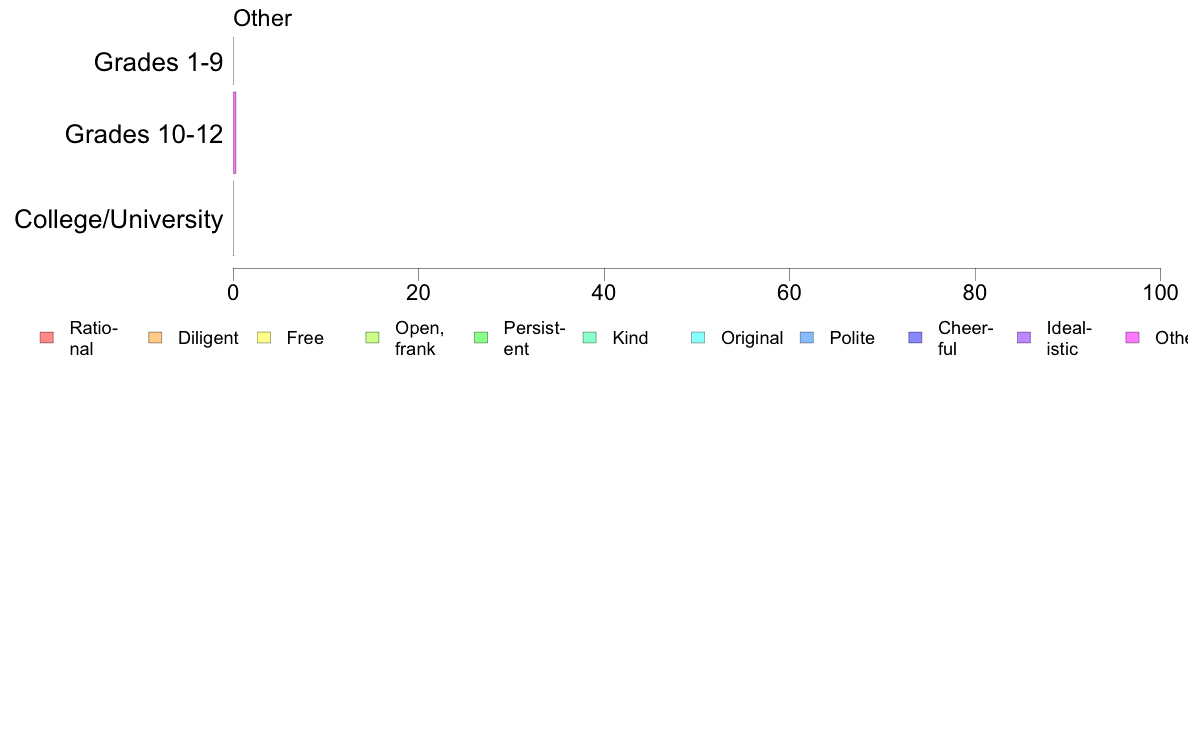
Task: Click the College/University axis label
Action: pyautogui.click(x=119, y=219)
